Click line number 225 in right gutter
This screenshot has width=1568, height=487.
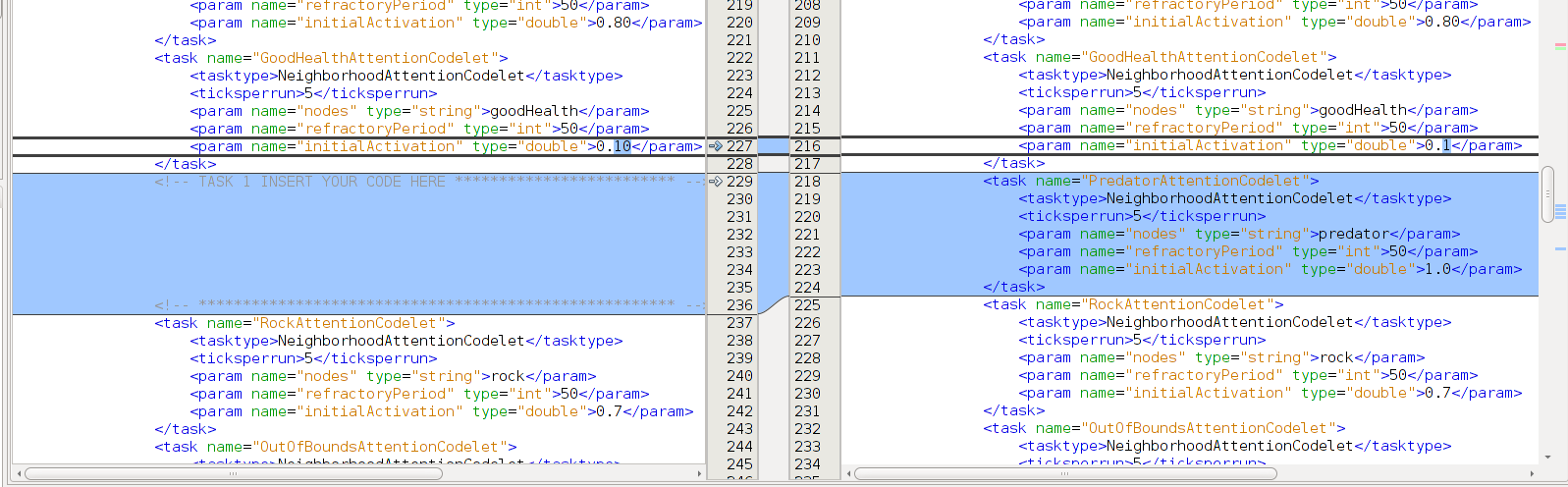tap(807, 304)
